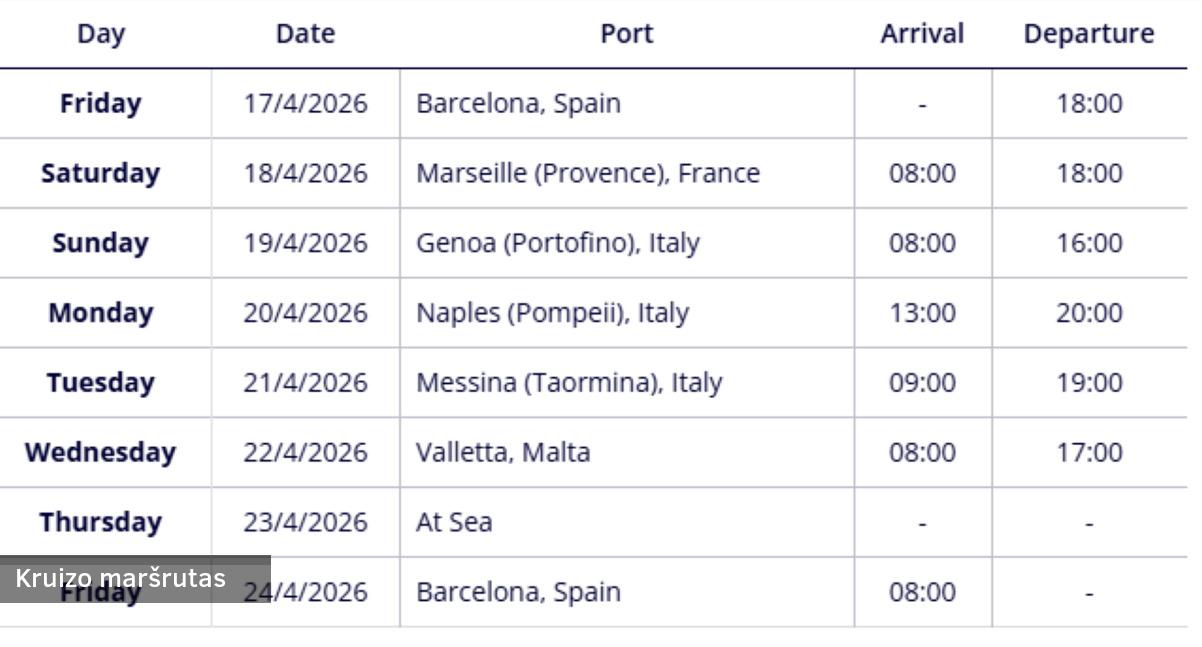
Task: Click the Kruizo maršrutas label
Action: (x=121, y=578)
